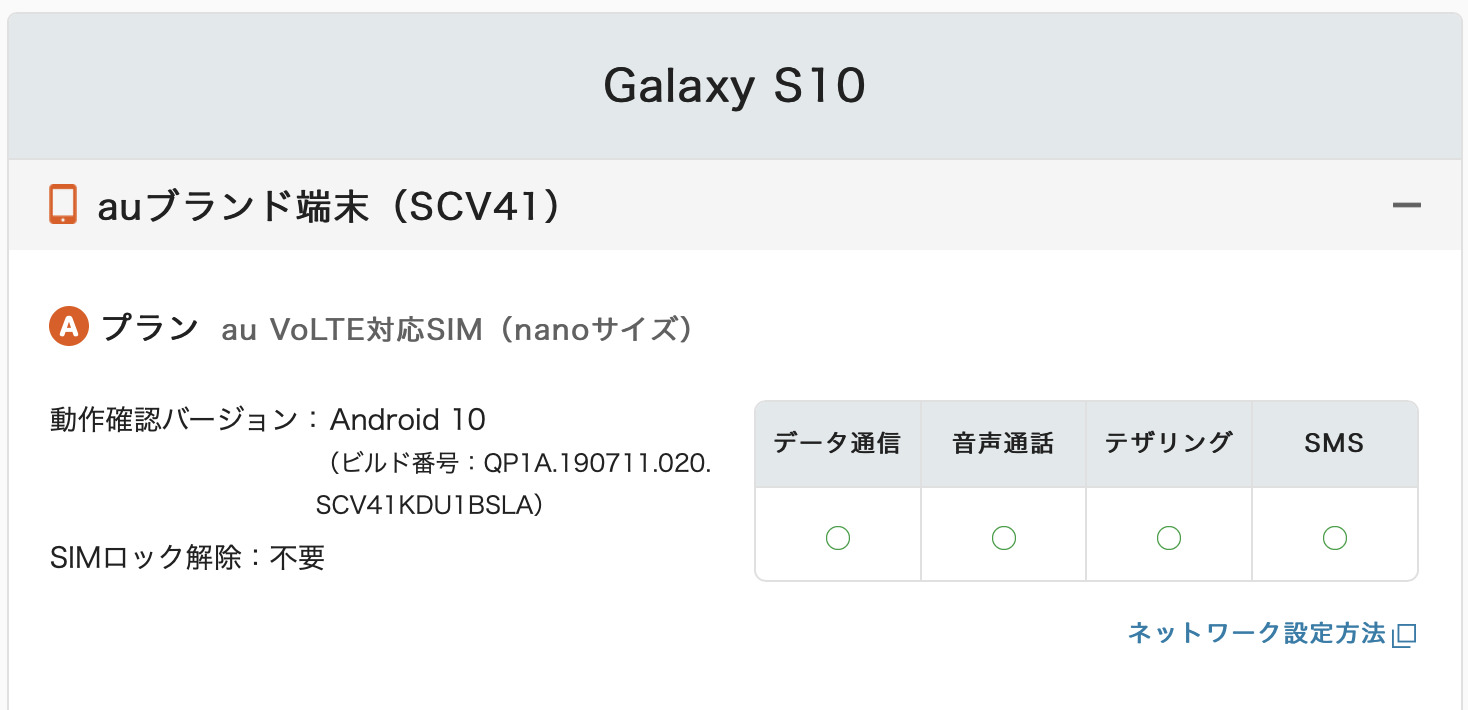Click the green circle under テザリング
This screenshot has width=1468, height=710.
[1169, 538]
